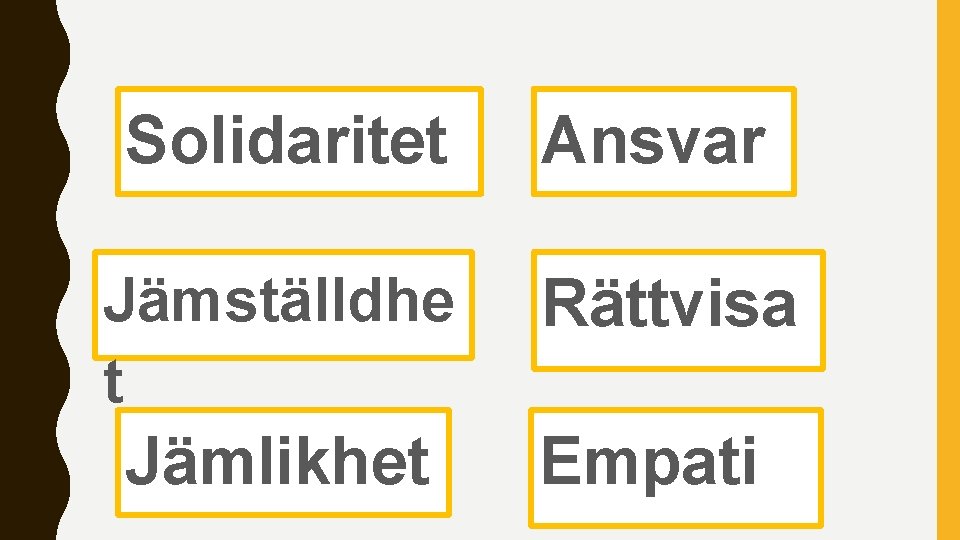Select the Rättvisa box

[x=678, y=309]
